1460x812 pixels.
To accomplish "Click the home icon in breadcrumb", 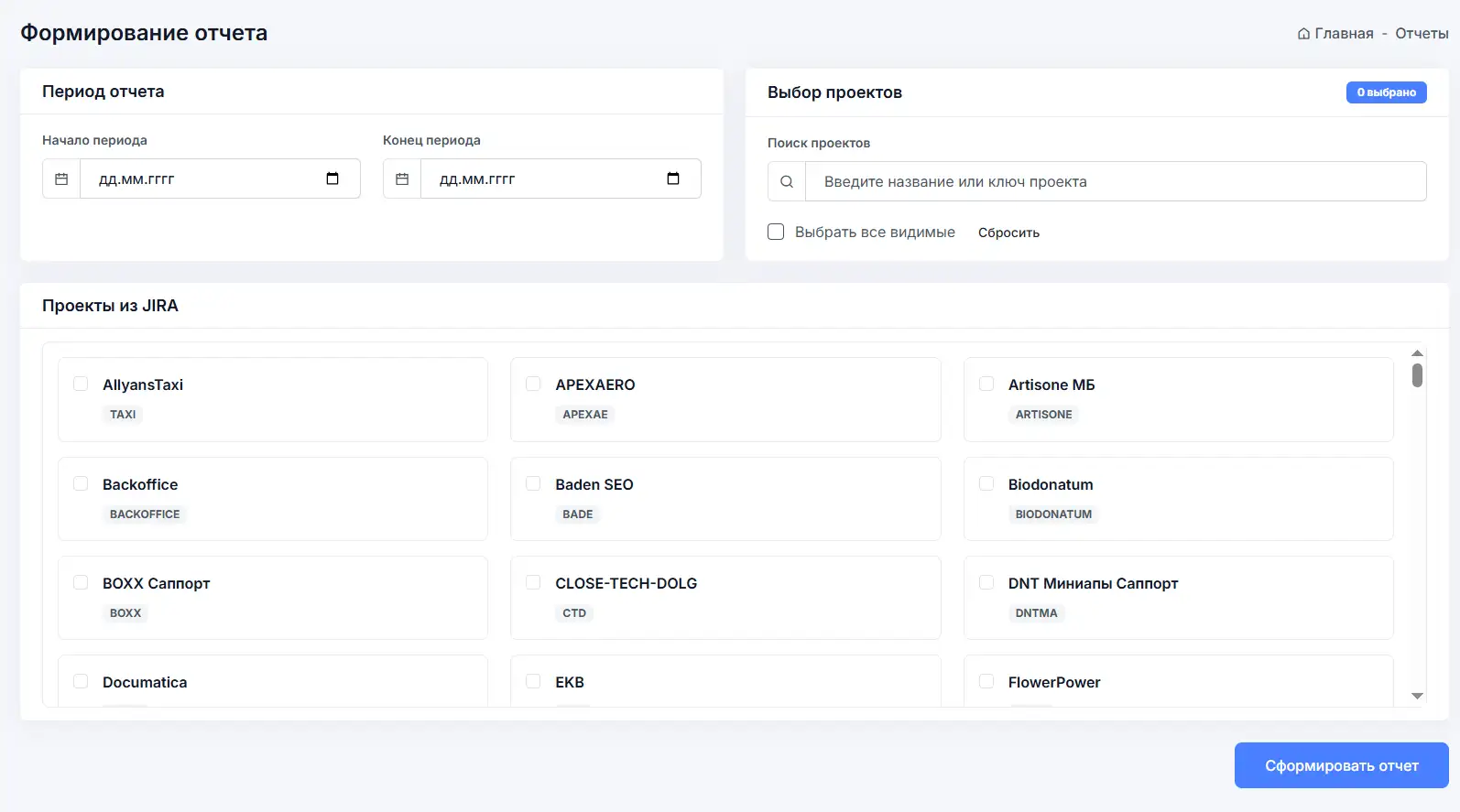I will point(1303,34).
